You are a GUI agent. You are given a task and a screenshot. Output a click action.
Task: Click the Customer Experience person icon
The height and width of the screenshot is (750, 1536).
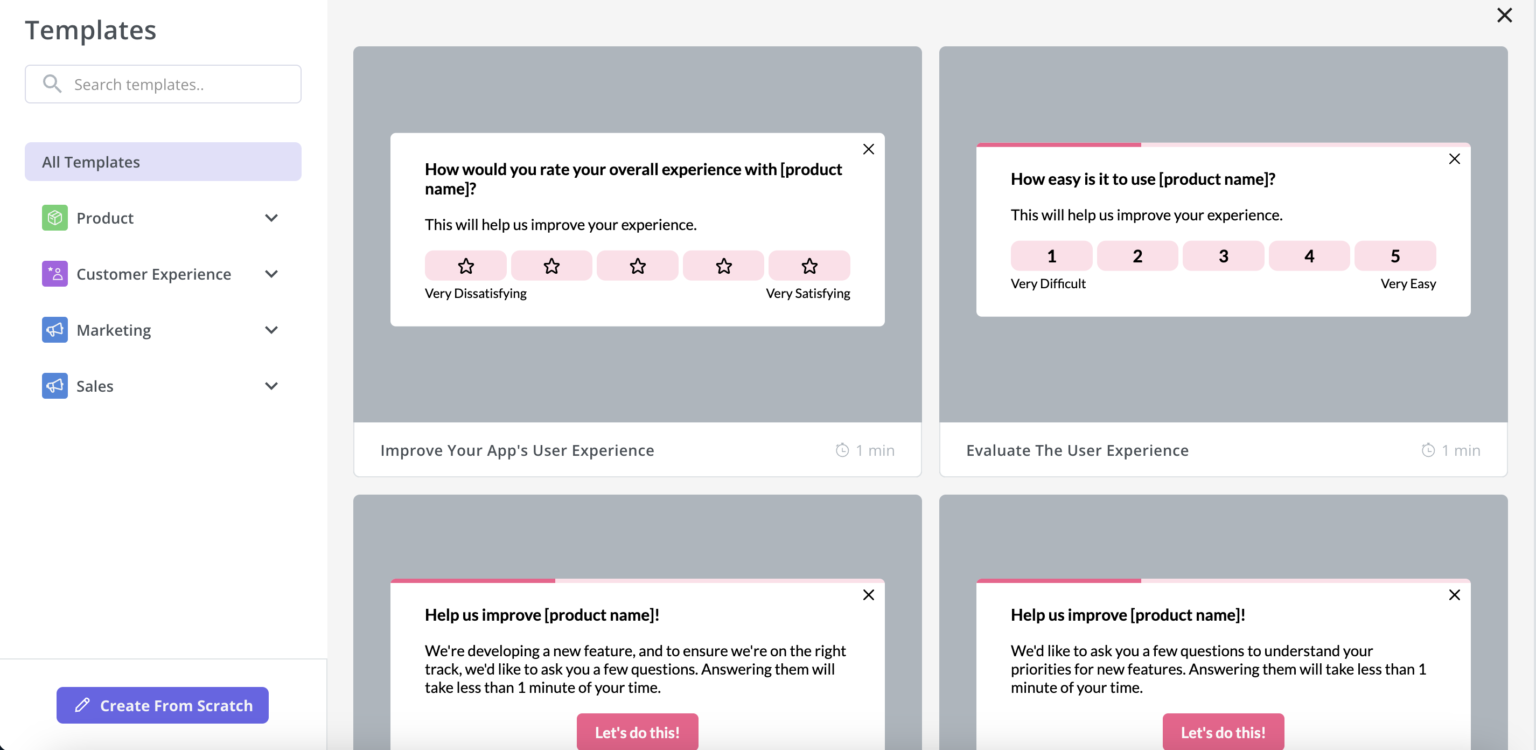(55, 273)
